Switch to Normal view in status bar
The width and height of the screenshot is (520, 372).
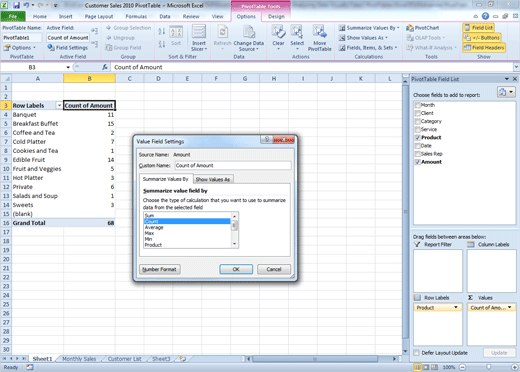point(417,367)
